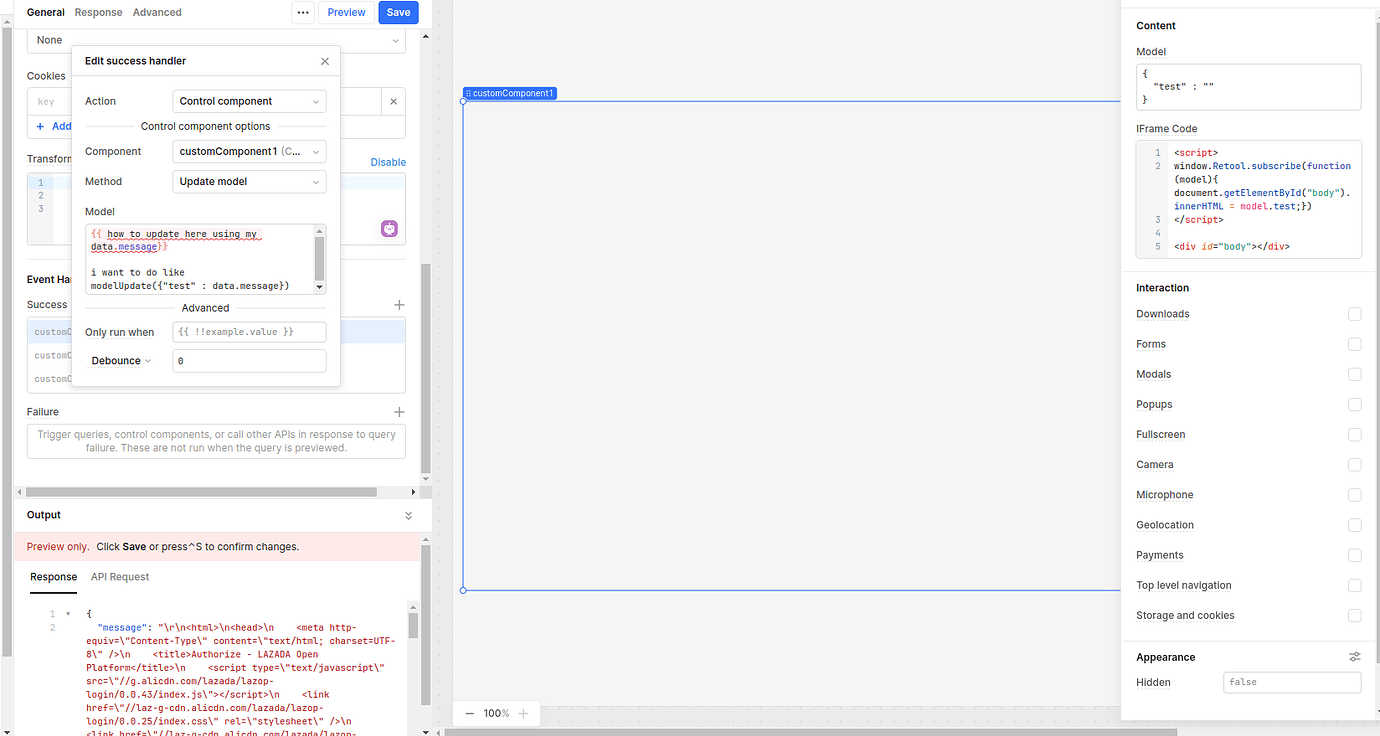Toggle Top level navigation checkbox
This screenshot has width=1380, height=736.
1354,585
